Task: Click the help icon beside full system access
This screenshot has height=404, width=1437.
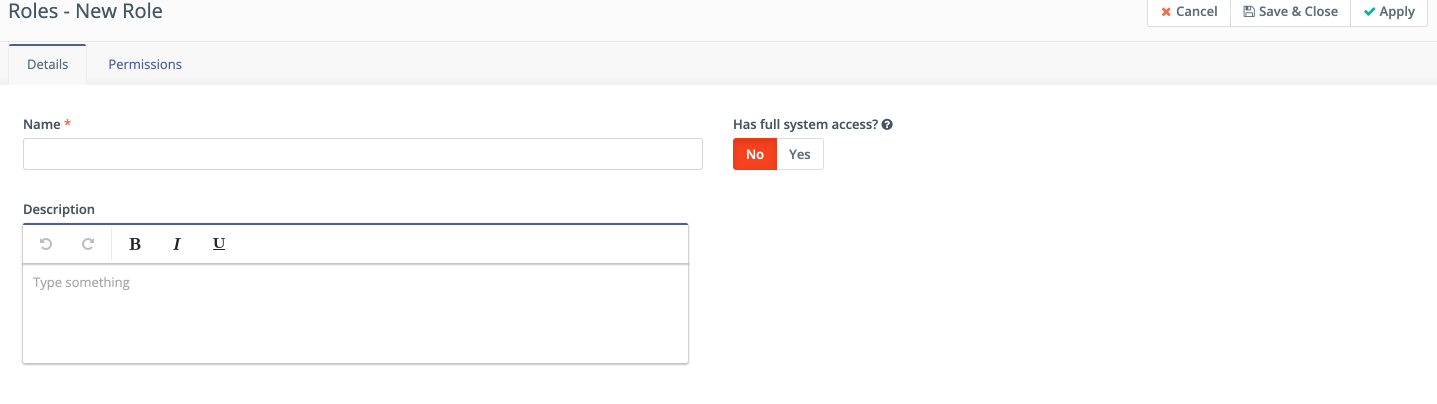Action: tap(887, 125)
